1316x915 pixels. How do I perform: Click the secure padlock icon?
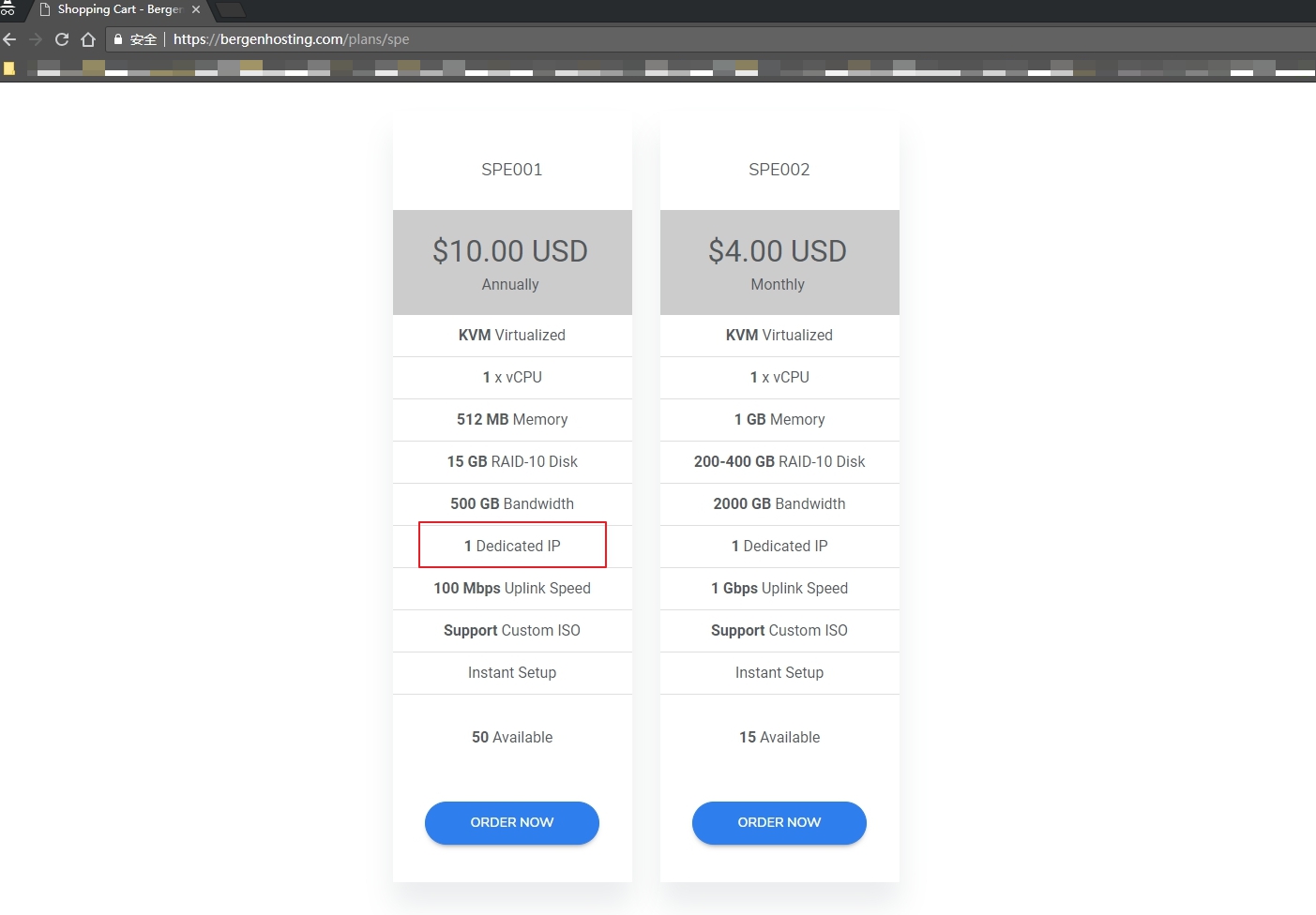coord(118,39)
